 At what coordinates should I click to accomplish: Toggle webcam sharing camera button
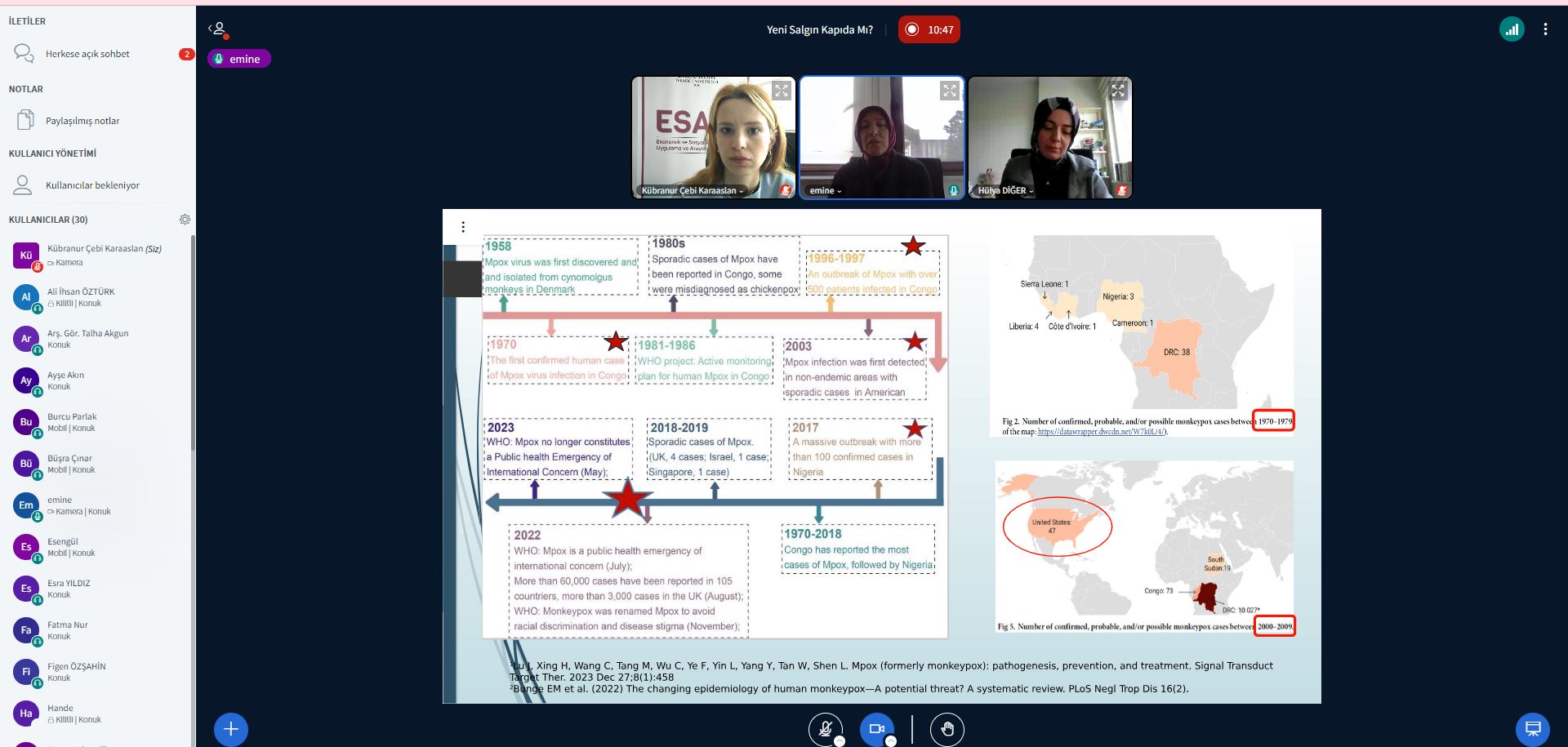[876, 728]
